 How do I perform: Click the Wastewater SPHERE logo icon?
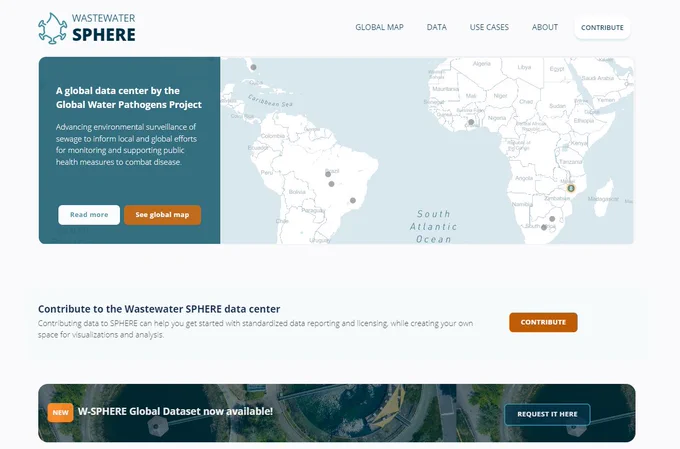pyautogui.click(x=52, y=28)
